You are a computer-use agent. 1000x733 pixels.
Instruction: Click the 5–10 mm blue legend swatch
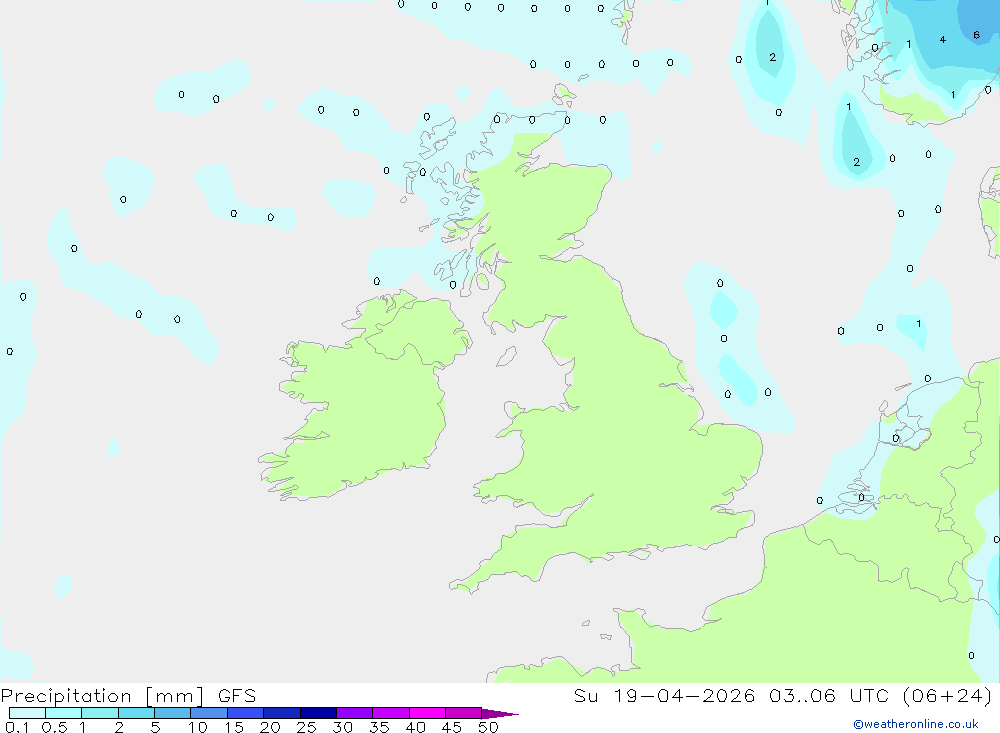tap(173, 713)
